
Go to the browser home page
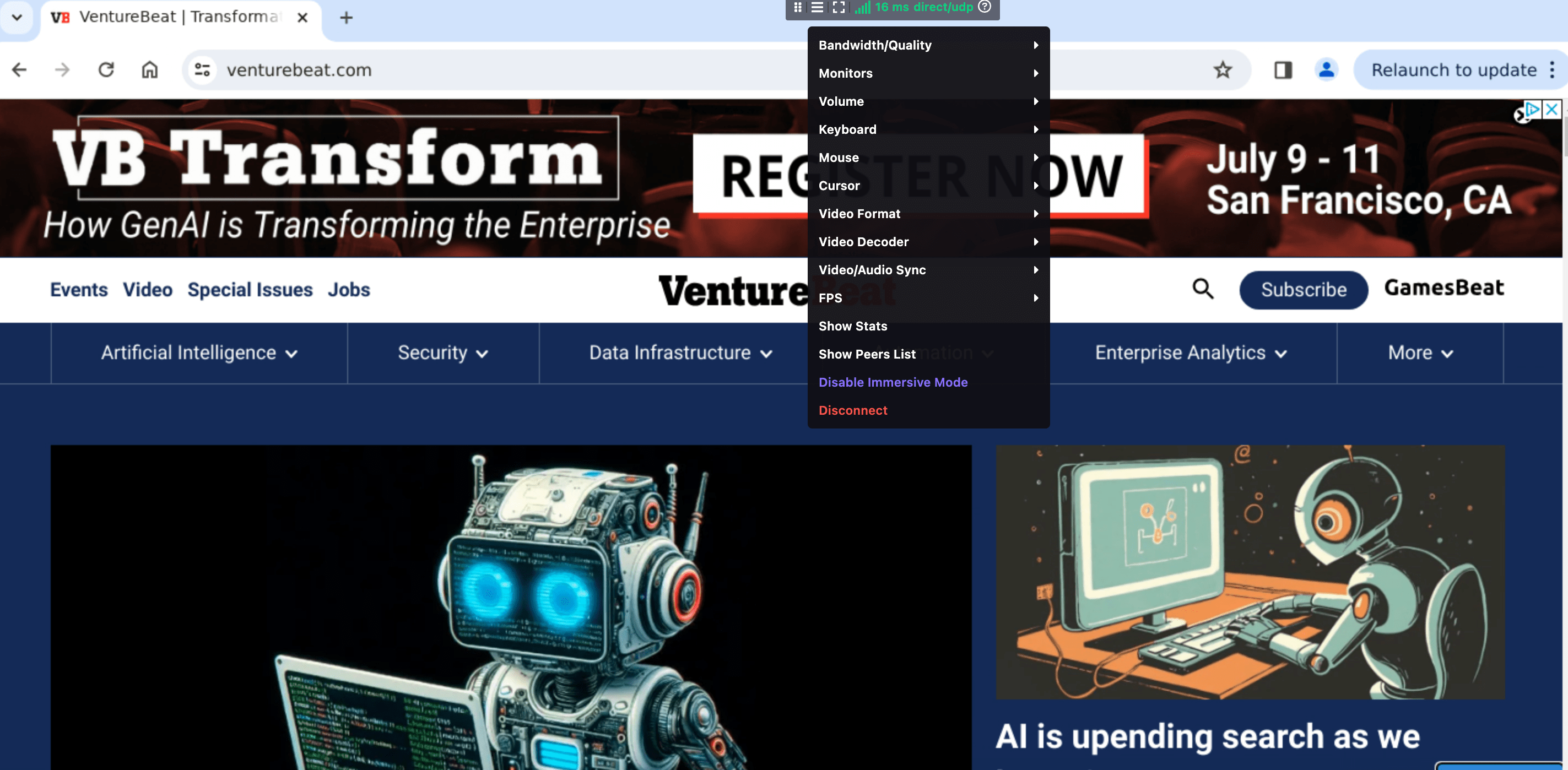click(150, 70)
